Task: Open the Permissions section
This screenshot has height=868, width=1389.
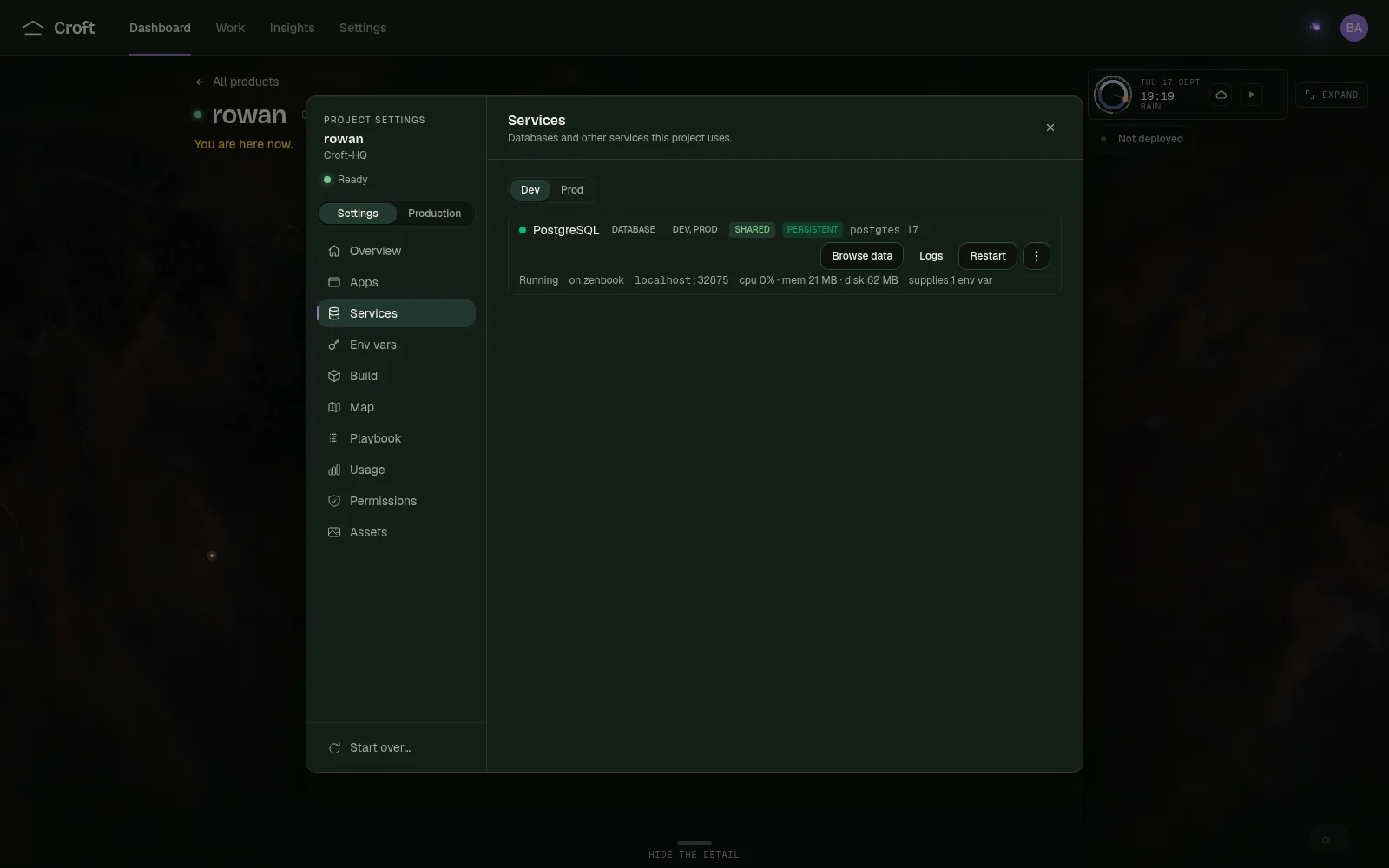Action: (396, 501)
